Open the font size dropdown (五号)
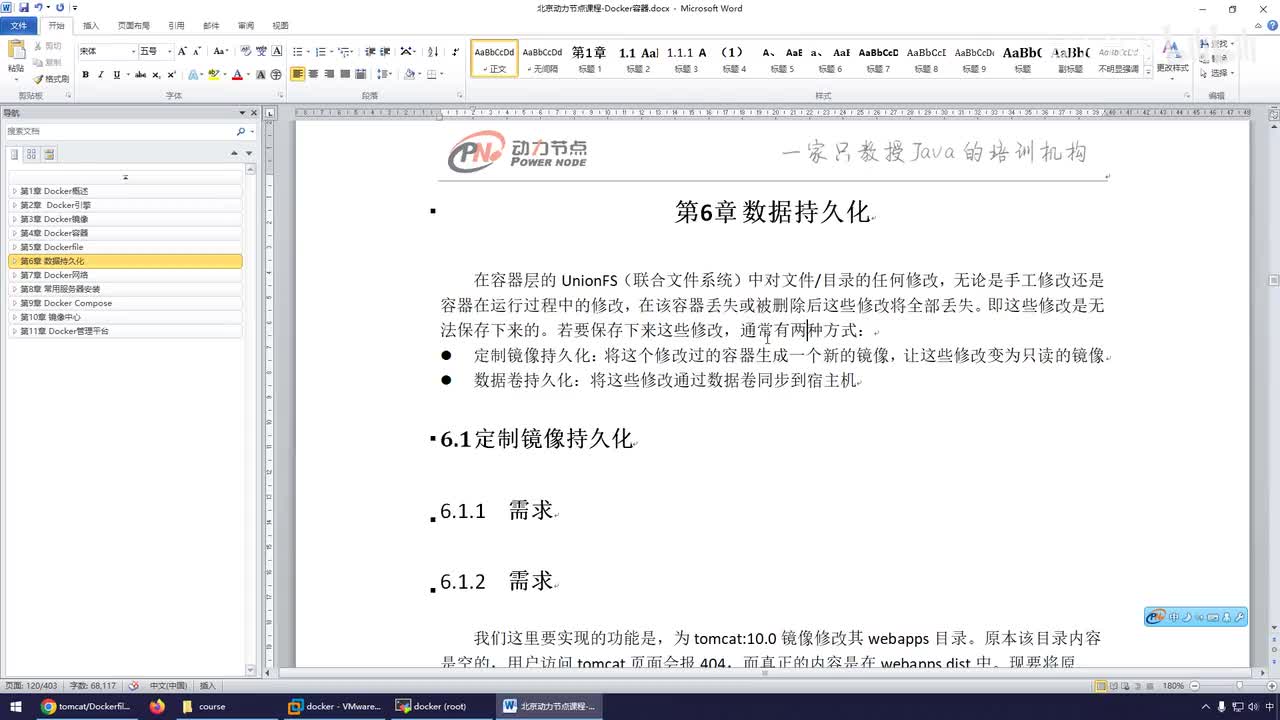 coord(169,51)
